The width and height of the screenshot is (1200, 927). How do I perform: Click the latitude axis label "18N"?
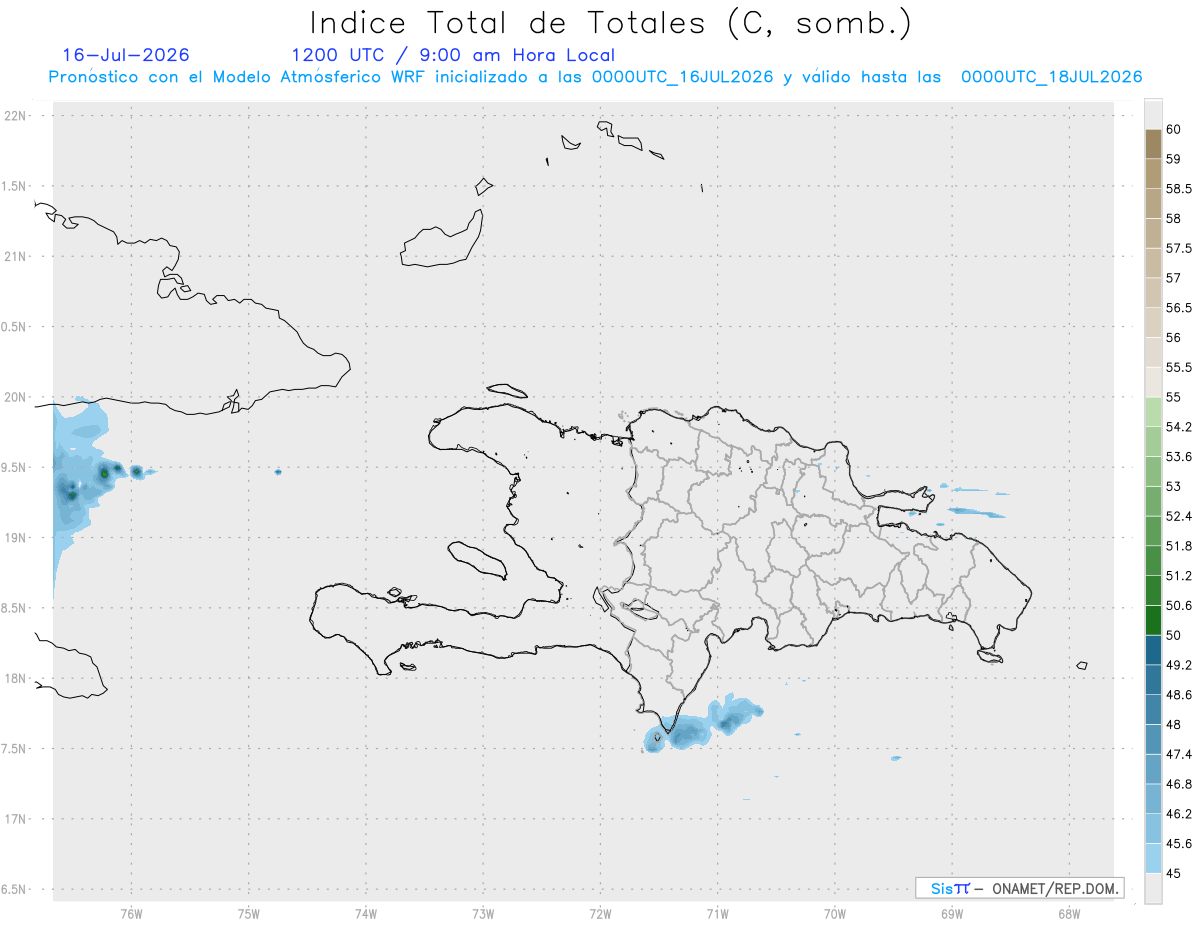pos(16,678)
